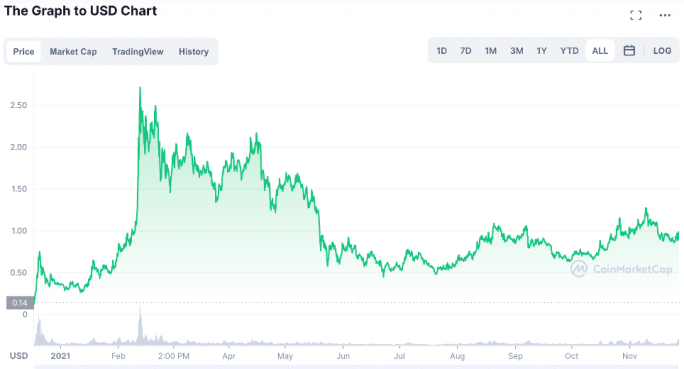The width and height of the screenshot is (684, 369).
Task: Click the 0.14 price marker label
Action: pos(20,303)
